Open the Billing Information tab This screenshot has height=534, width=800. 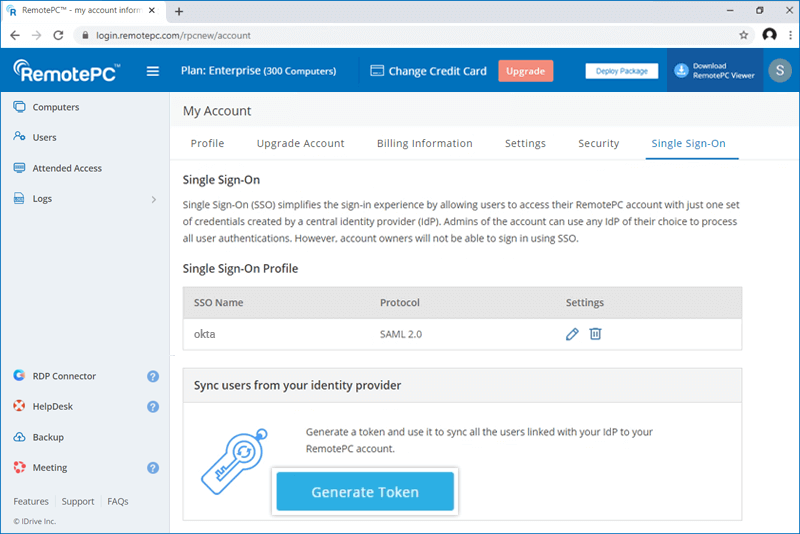[424, 143]
